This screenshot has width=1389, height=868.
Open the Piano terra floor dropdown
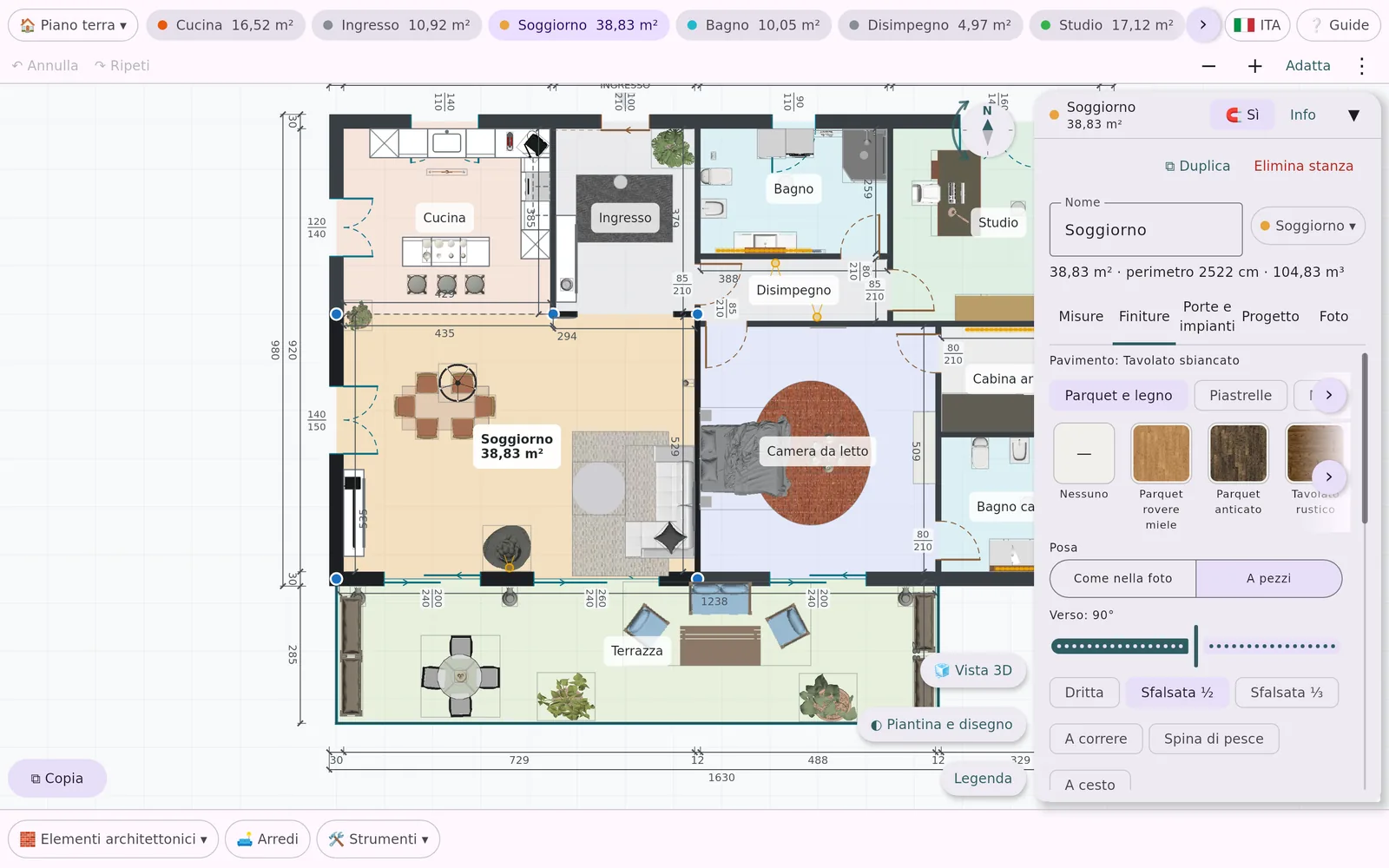click(73, 25)
